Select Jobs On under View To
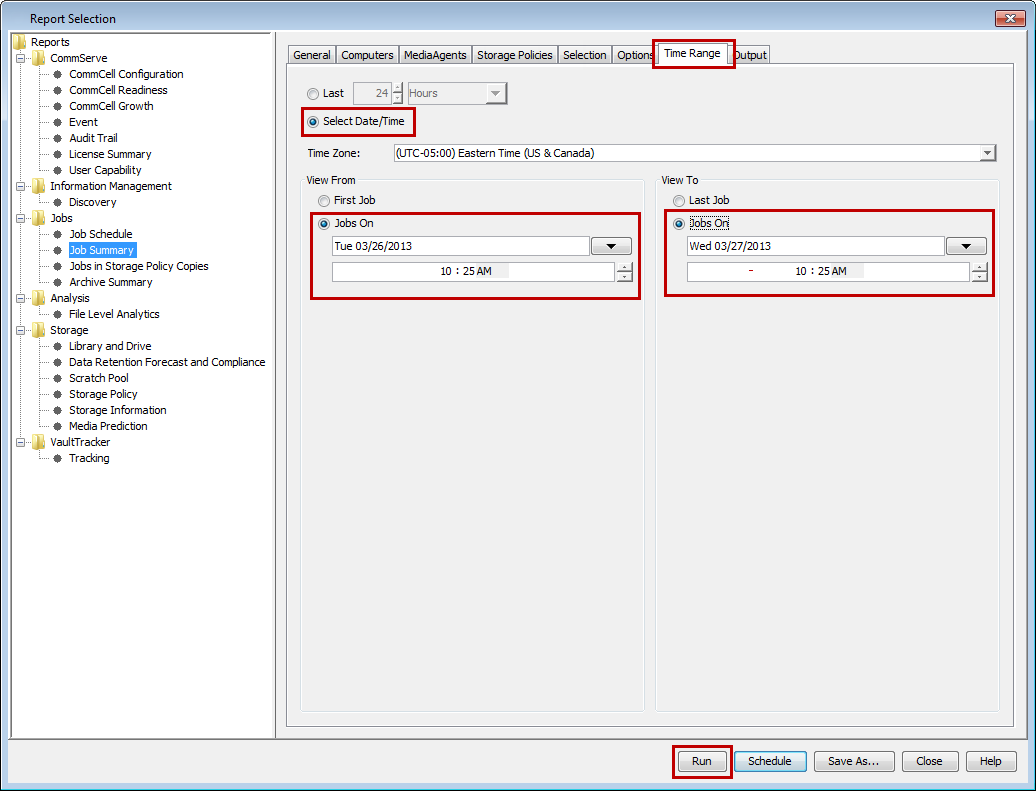The image size is (1036, 791). 679,224
